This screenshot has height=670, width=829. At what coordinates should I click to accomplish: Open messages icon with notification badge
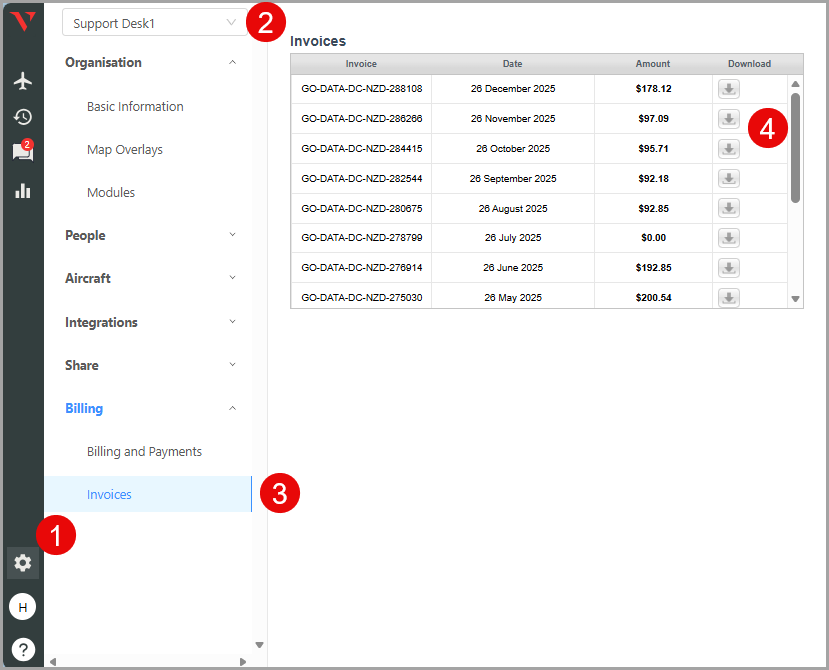[x=22, y=152]
